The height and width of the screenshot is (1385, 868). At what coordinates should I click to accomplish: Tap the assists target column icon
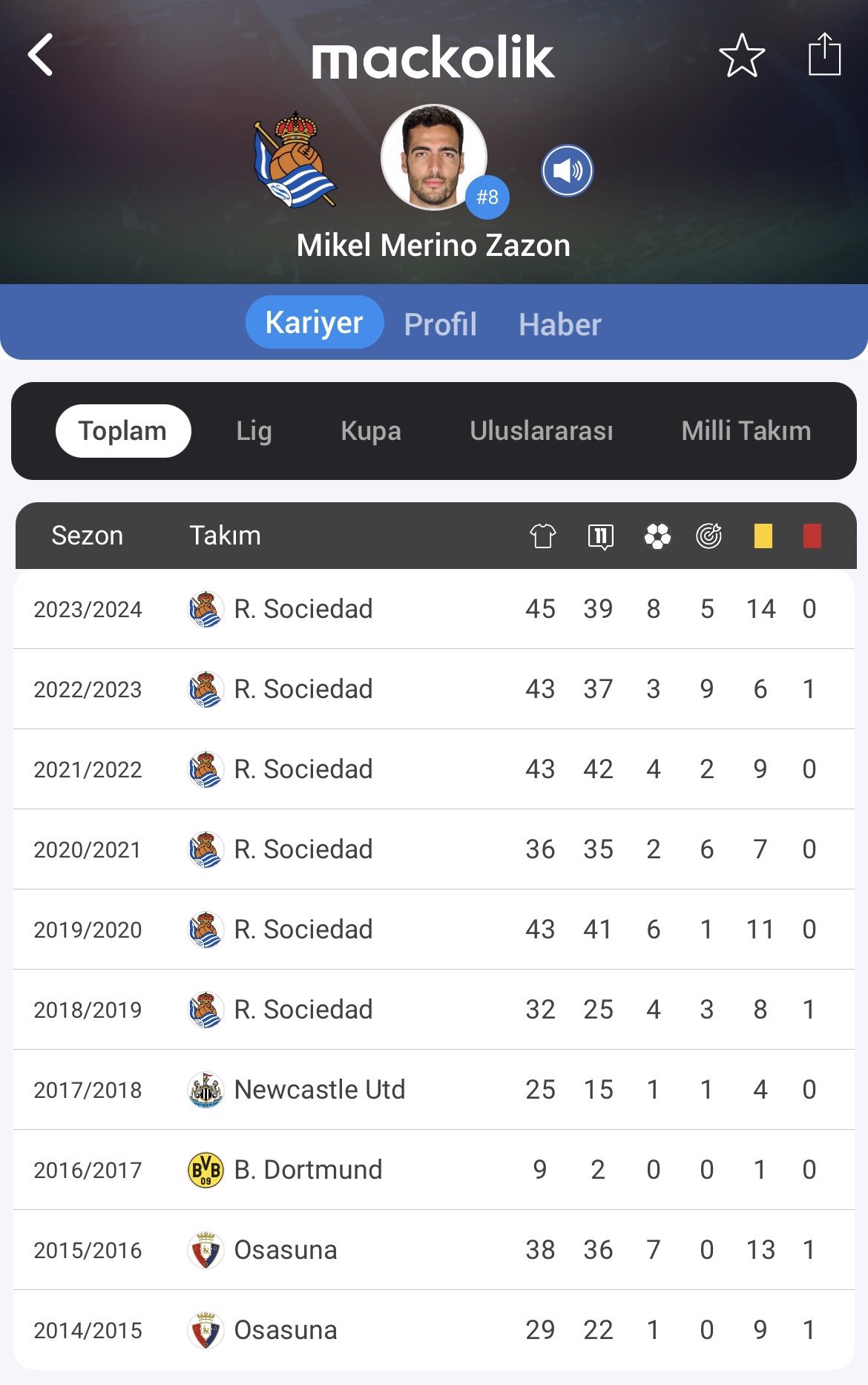(709, 536)
